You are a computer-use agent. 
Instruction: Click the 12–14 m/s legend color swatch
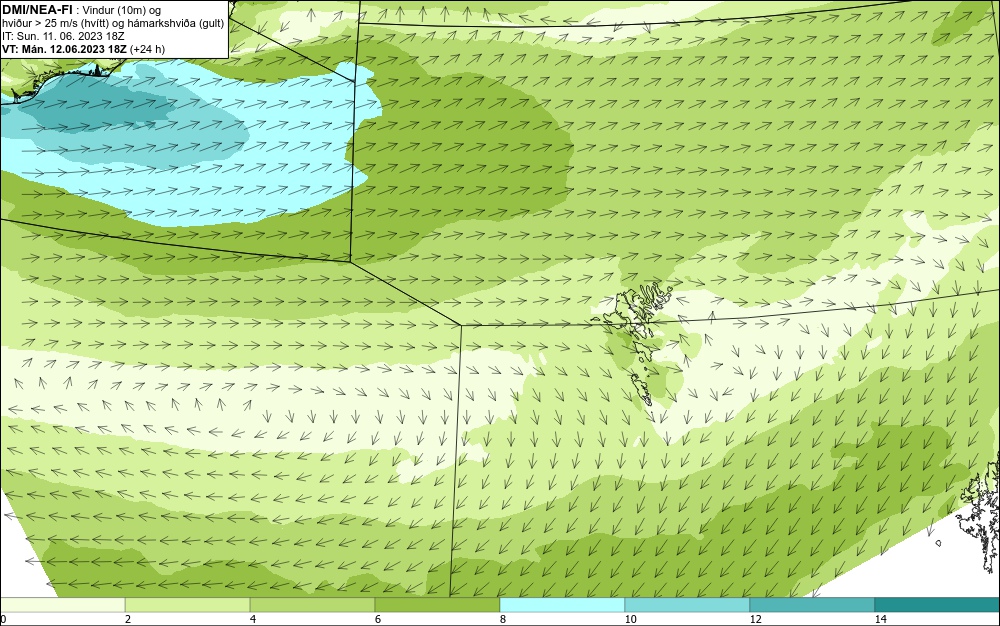[x=812, y=605]
